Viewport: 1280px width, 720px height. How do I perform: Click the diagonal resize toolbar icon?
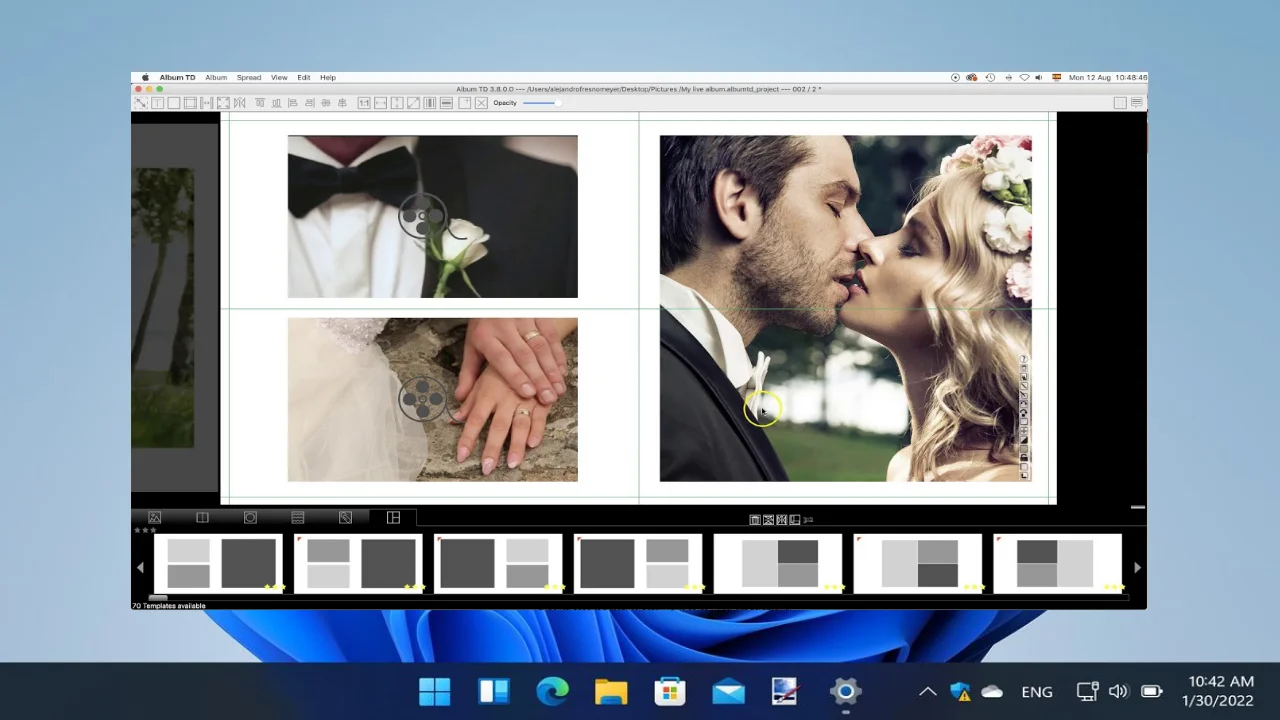click(413, 103)
